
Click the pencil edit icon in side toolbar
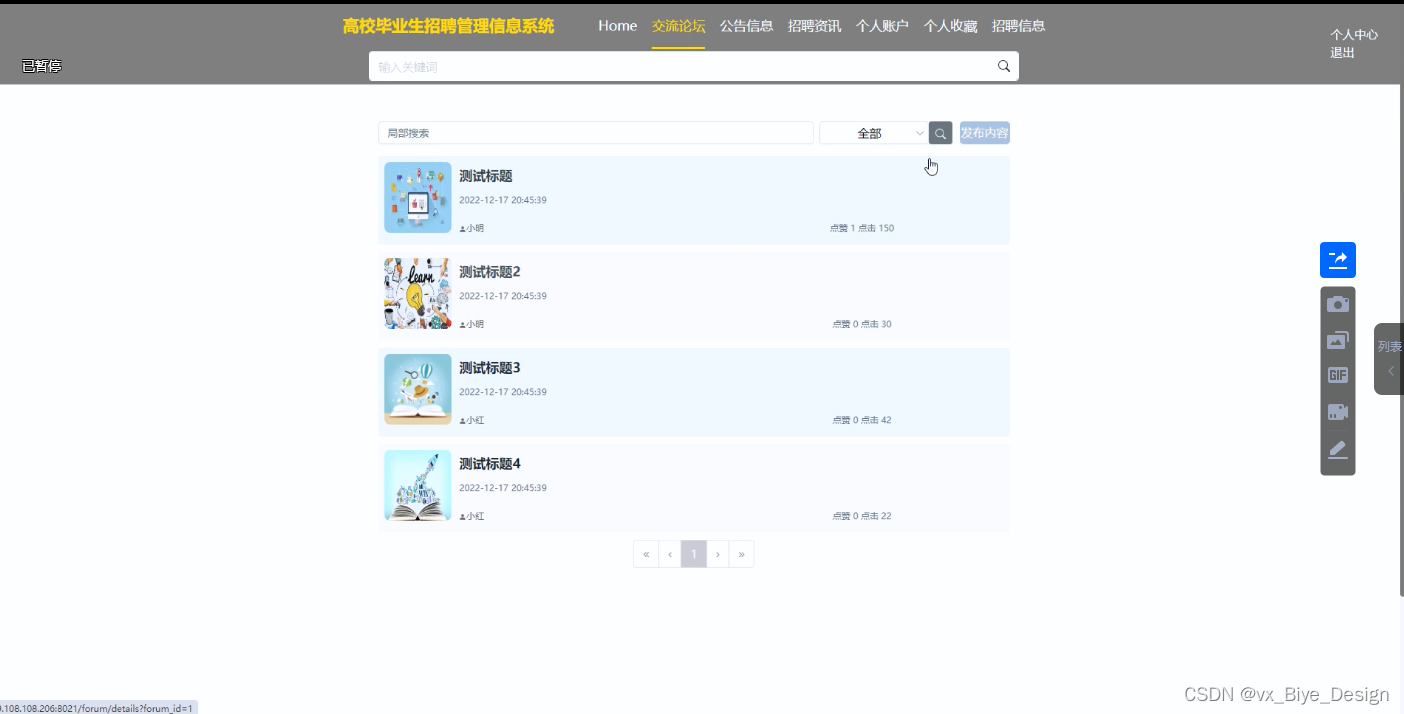[x=1338, y=449]
